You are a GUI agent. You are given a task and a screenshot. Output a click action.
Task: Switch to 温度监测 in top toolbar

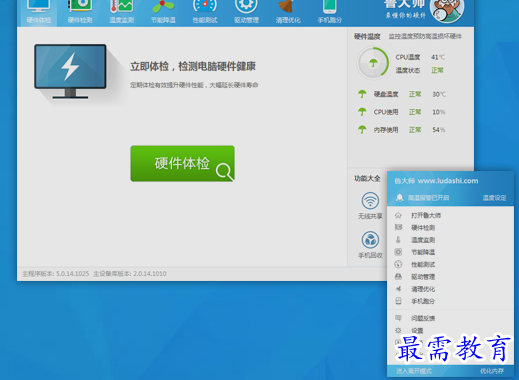click(x=122, y=13)
